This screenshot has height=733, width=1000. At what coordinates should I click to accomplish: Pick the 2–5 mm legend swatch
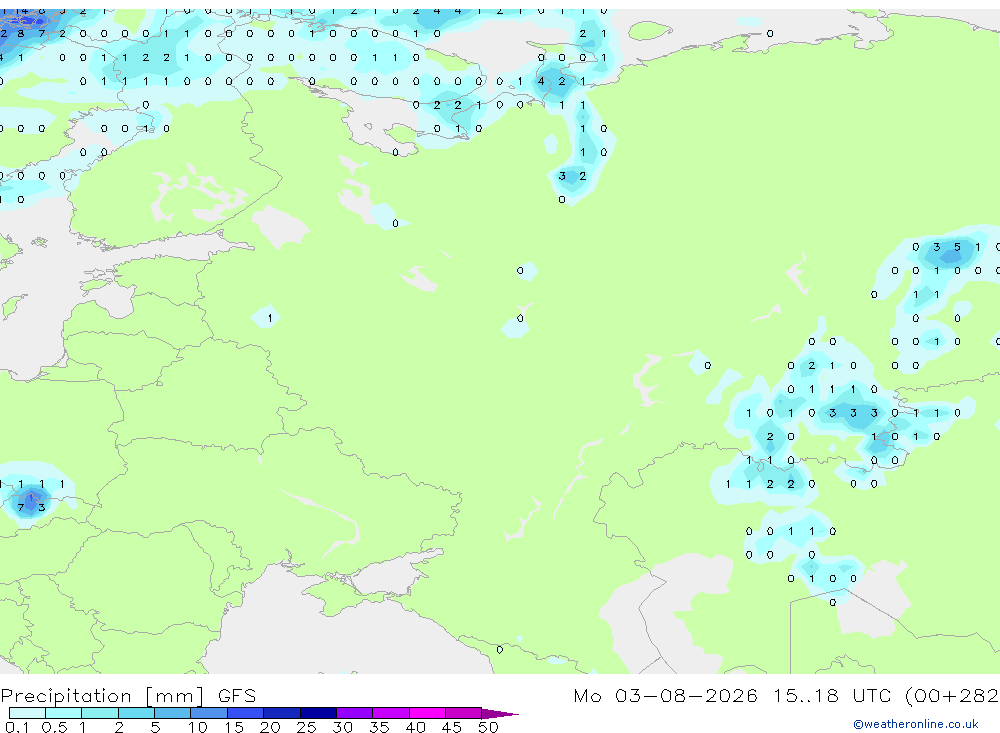(x=136, y=713)
